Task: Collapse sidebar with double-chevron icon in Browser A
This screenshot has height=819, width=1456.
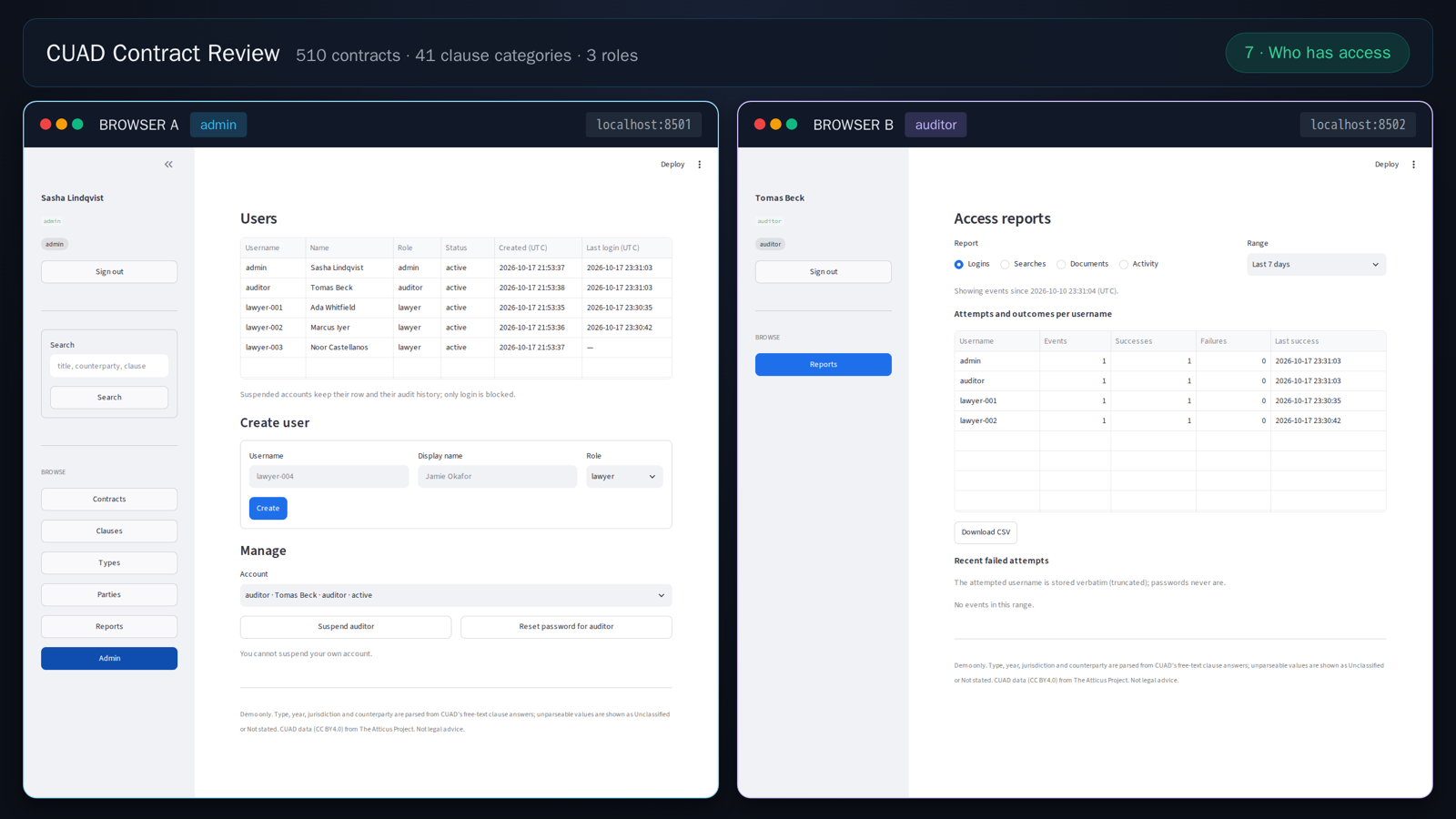Action: tap(168, 165)
